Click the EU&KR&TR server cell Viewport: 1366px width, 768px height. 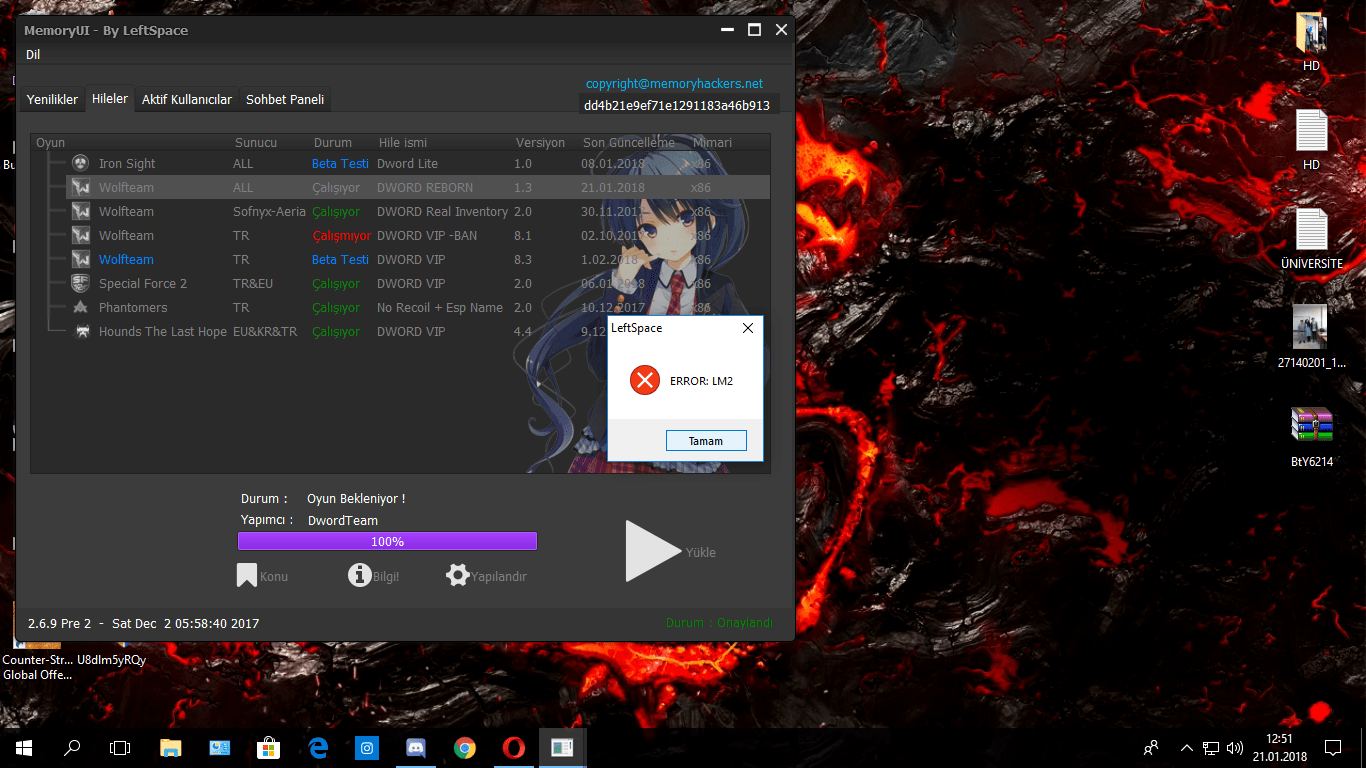(265, 331)
